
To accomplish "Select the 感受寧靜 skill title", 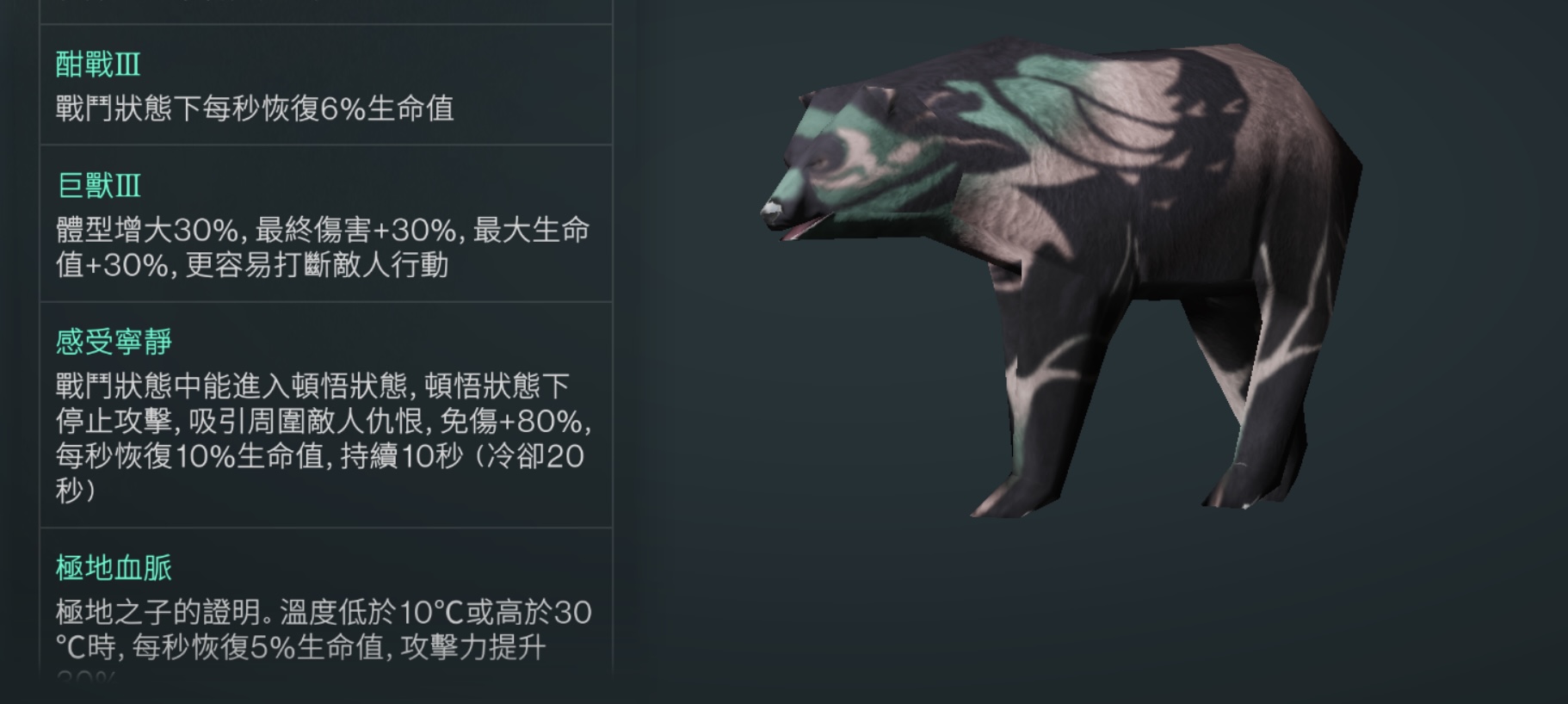I will click(114, 342).
